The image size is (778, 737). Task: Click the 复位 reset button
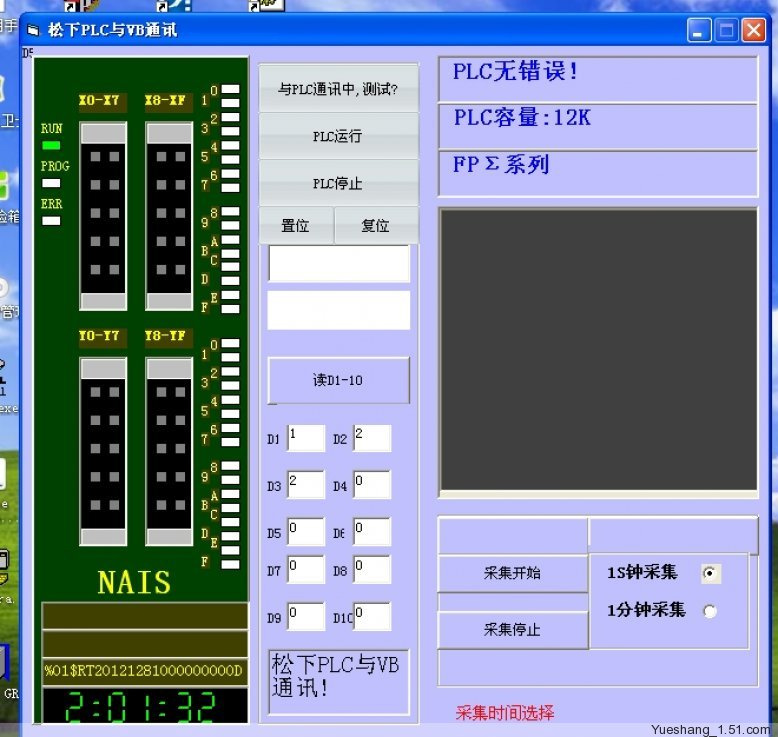click(376, 226)
